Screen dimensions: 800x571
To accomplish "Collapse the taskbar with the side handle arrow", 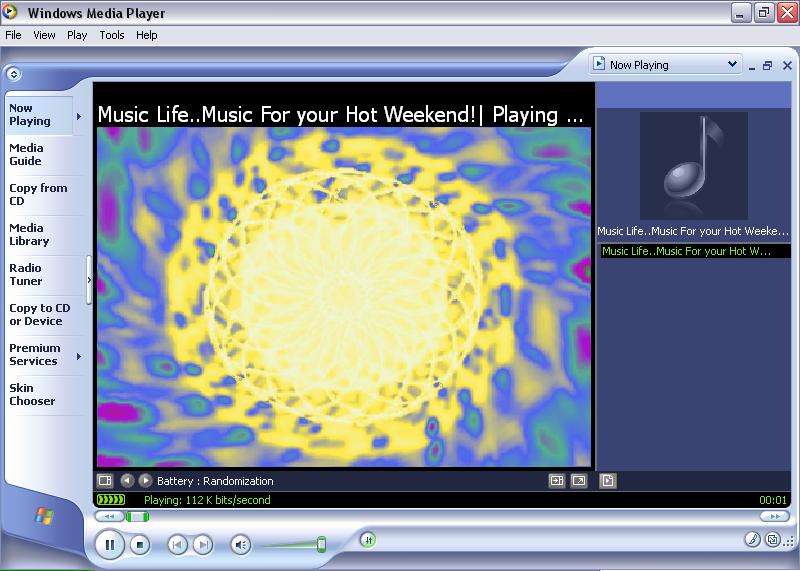I will point(89,280).
